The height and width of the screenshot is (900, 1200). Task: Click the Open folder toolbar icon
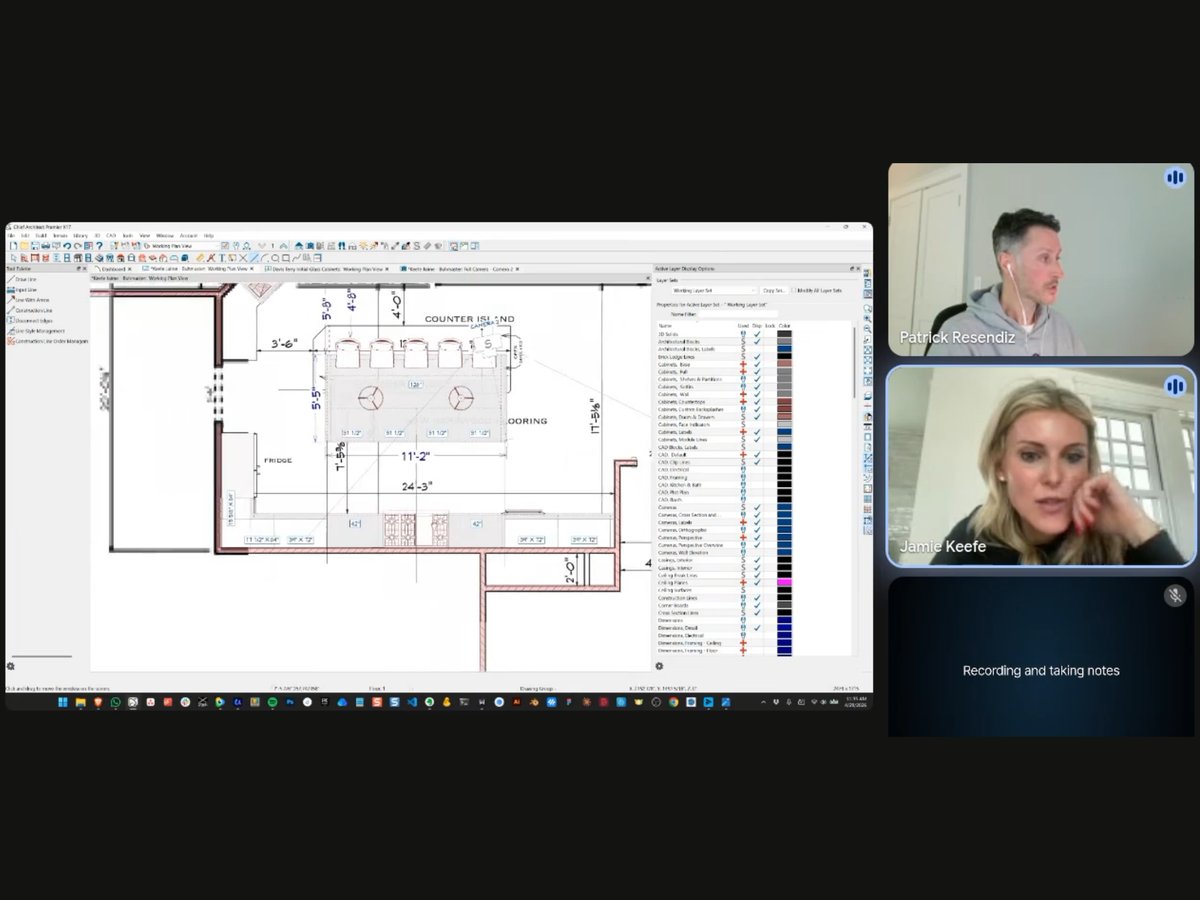click(24, 246)
